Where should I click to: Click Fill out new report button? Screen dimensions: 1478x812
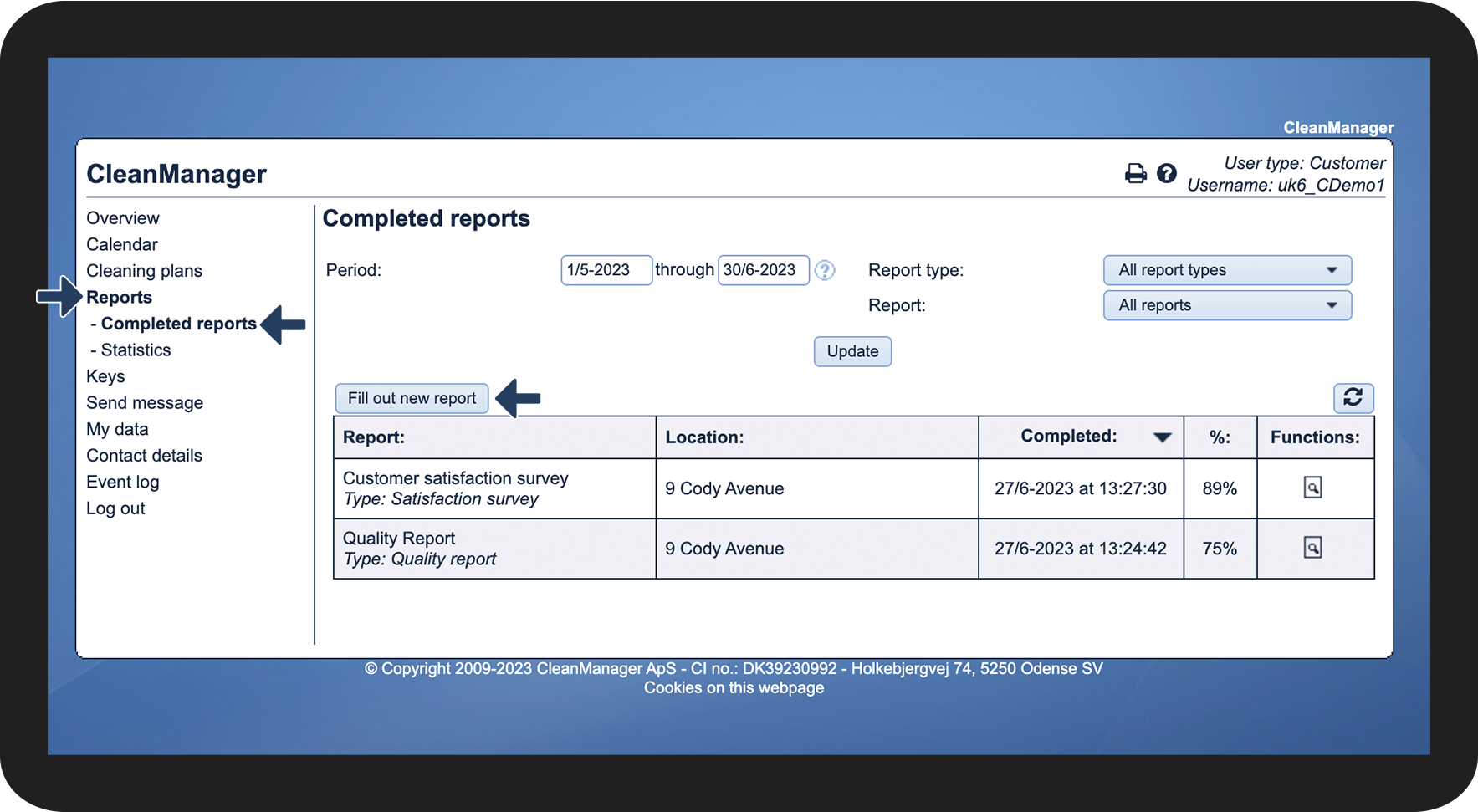click(412, 398)
